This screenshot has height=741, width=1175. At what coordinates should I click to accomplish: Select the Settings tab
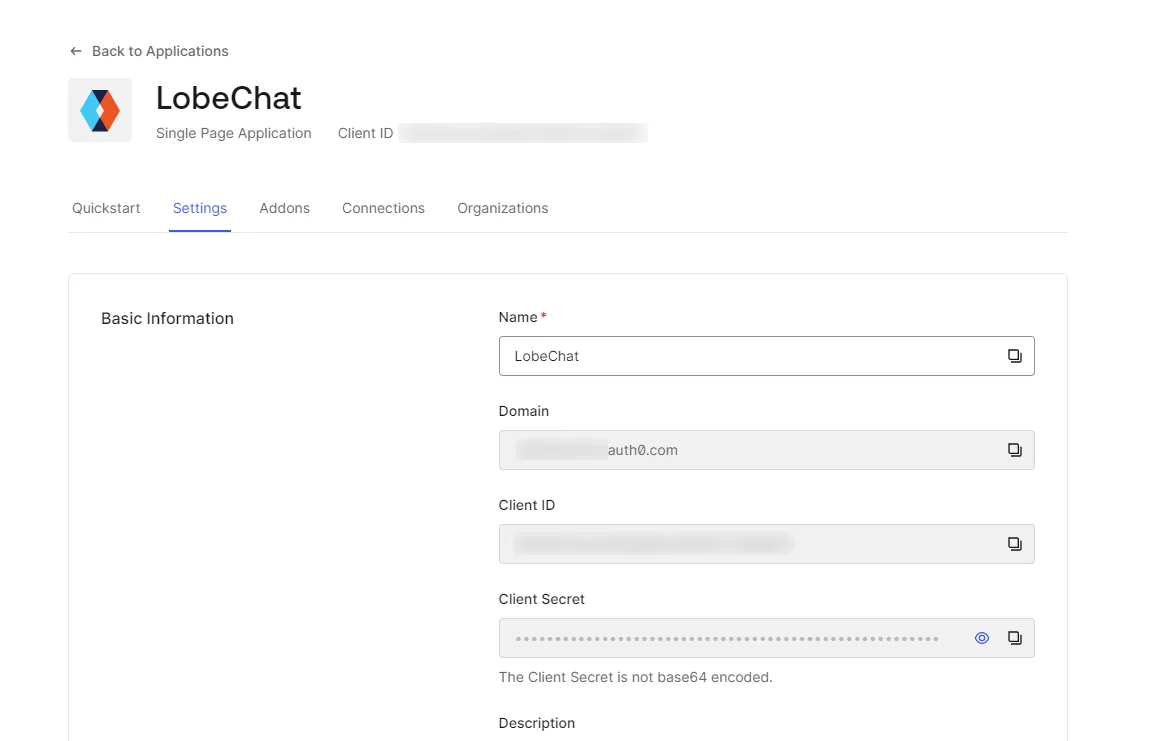[x=199, y=208]
